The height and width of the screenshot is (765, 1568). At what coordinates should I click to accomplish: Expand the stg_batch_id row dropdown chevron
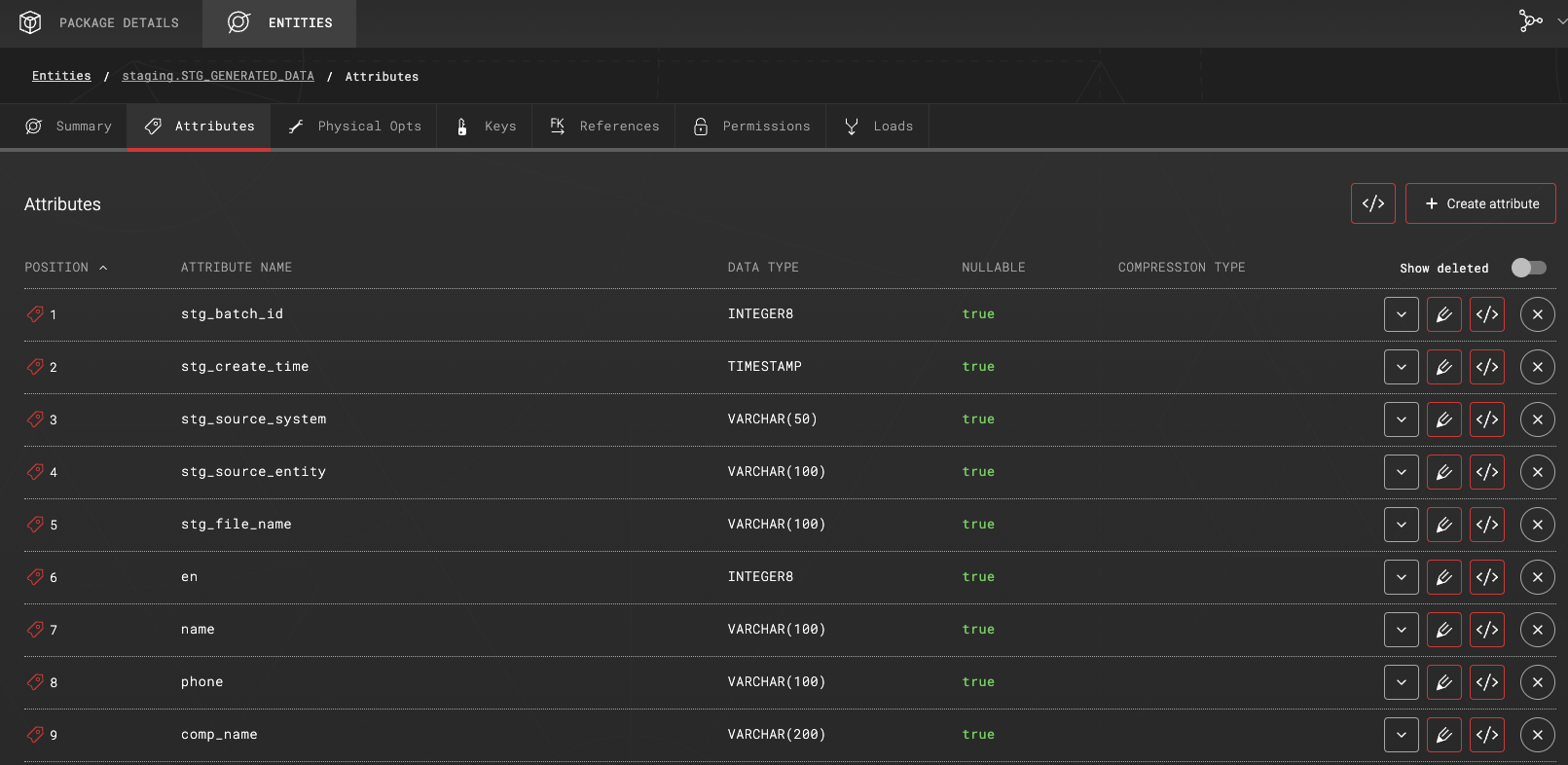tap(1401, 314)
